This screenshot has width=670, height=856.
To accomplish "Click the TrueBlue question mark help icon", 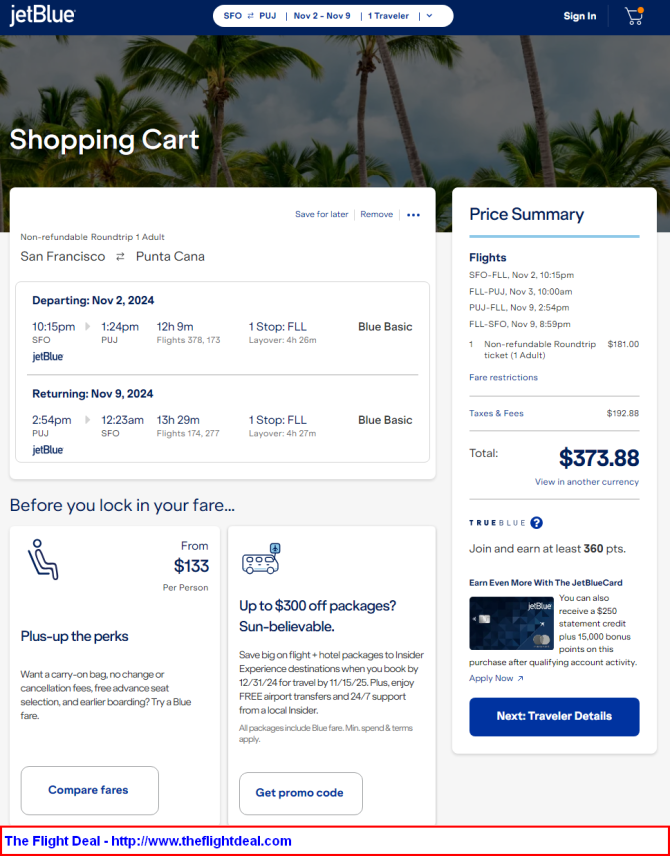I will tap(537, 523).
